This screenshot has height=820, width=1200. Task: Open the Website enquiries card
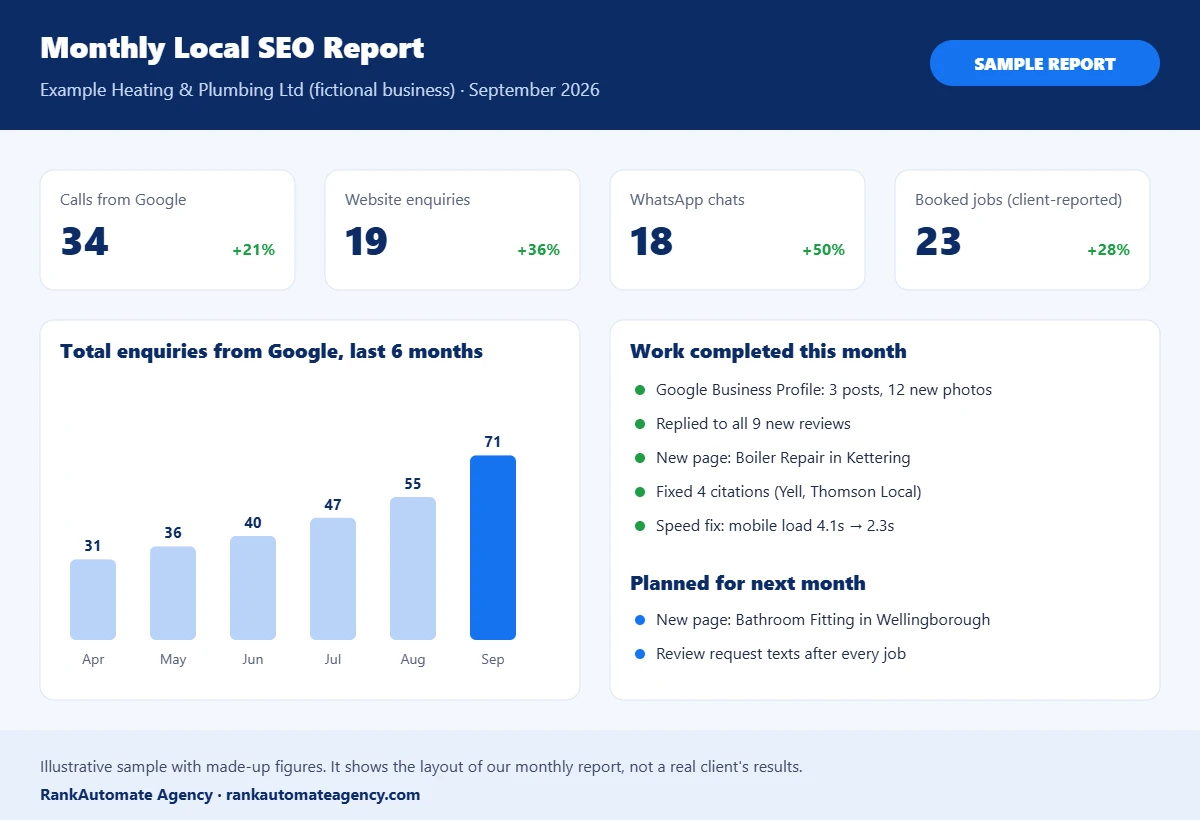(452, 230)
